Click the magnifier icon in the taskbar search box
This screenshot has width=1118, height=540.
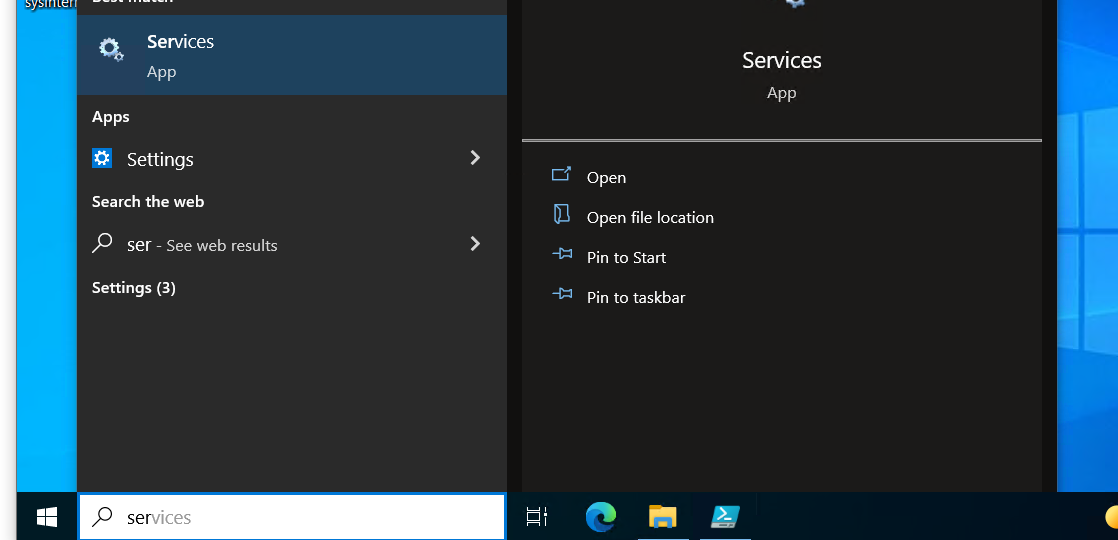pos(102,517)
